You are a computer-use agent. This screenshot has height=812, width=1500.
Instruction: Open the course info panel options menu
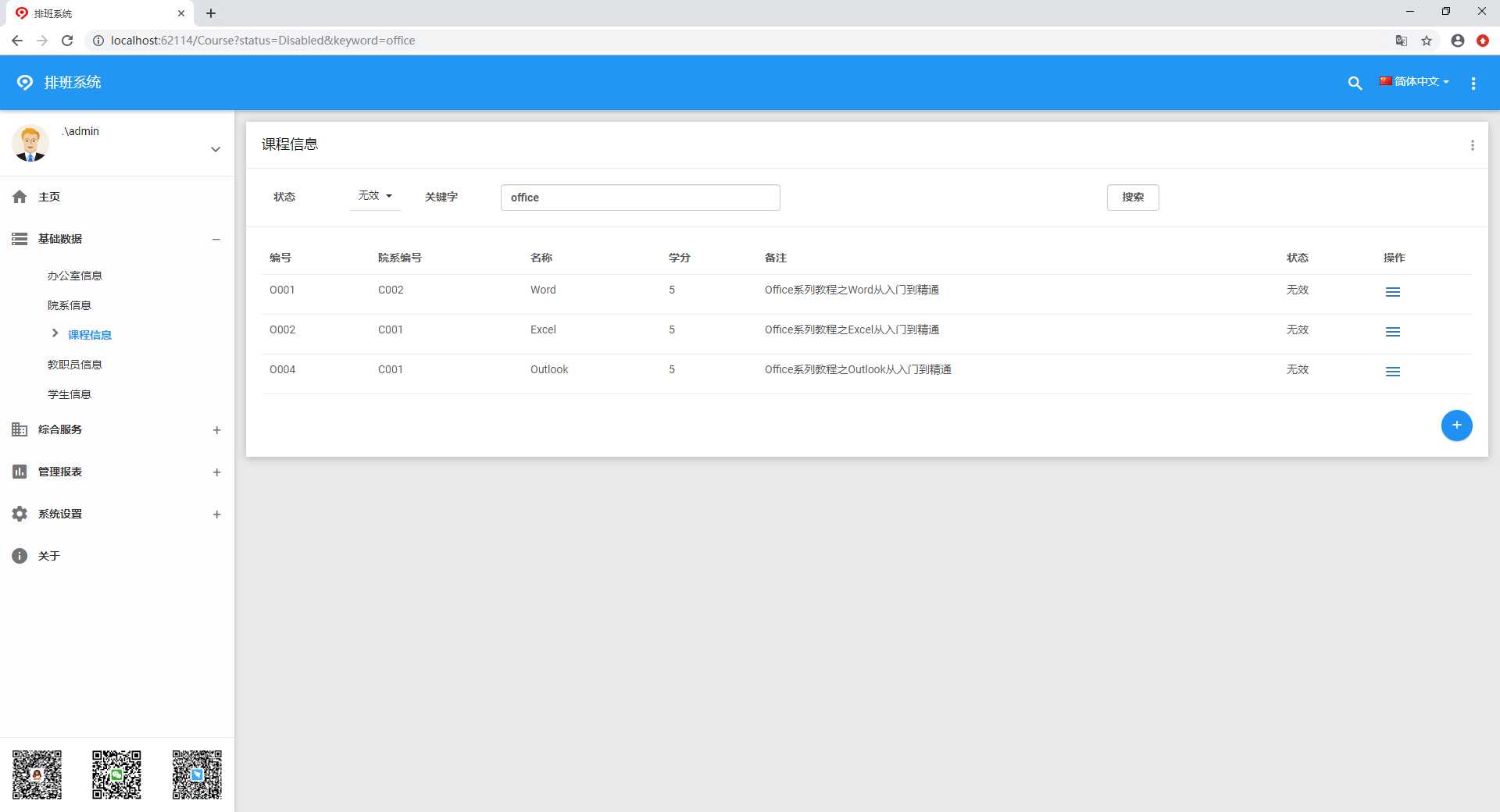(1473, 145)
